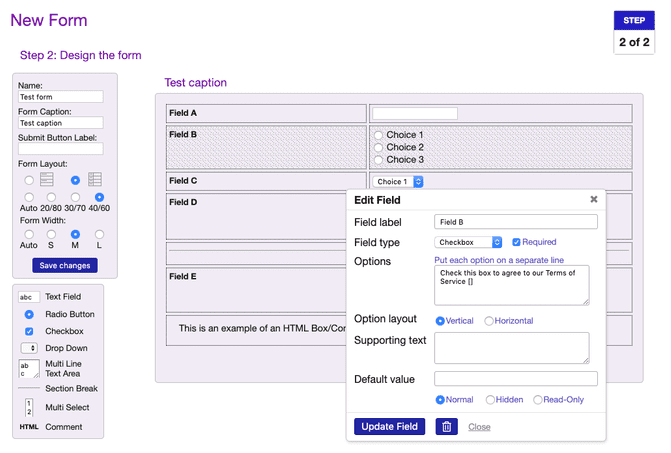Select the Field D label cell
671x453 pixels.
coord(256,216)
